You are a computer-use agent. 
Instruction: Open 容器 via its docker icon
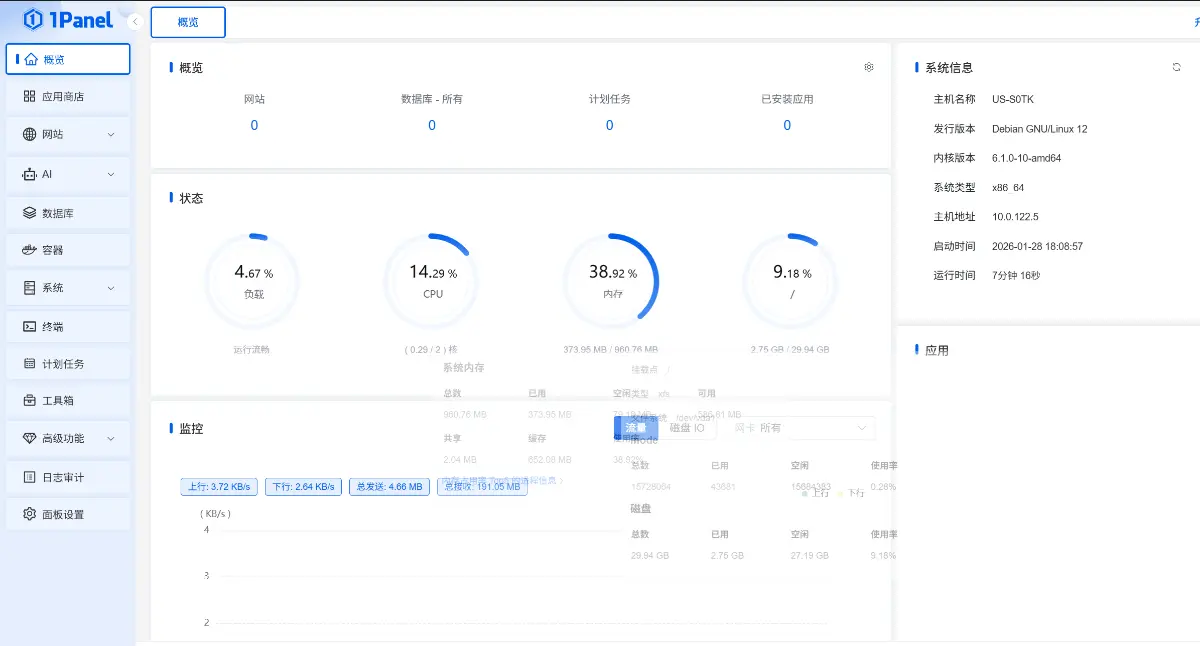pyautogui.click(x=30, y=250)
